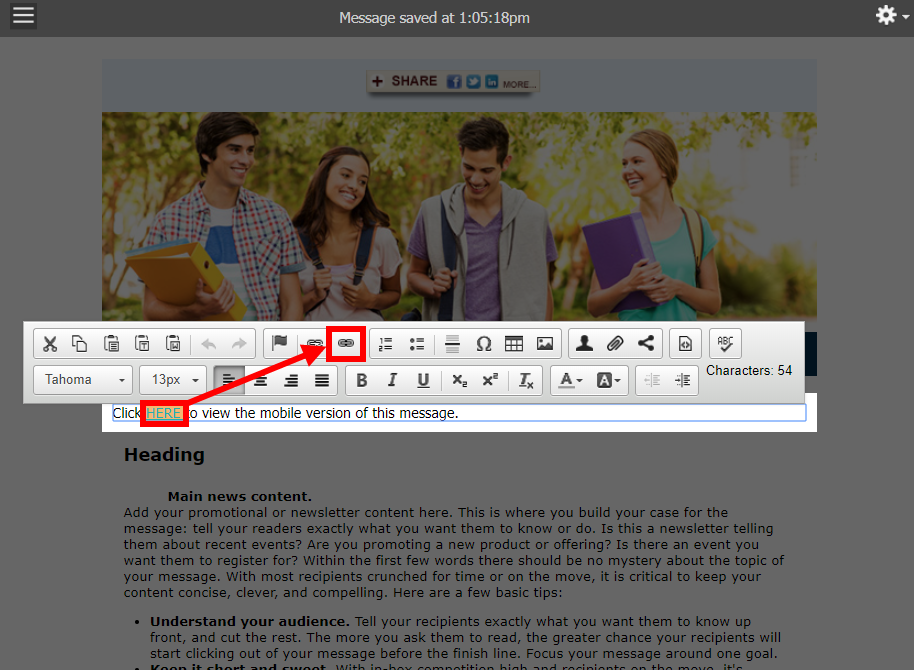Open the hamburger menu

[x=23, y=16]
